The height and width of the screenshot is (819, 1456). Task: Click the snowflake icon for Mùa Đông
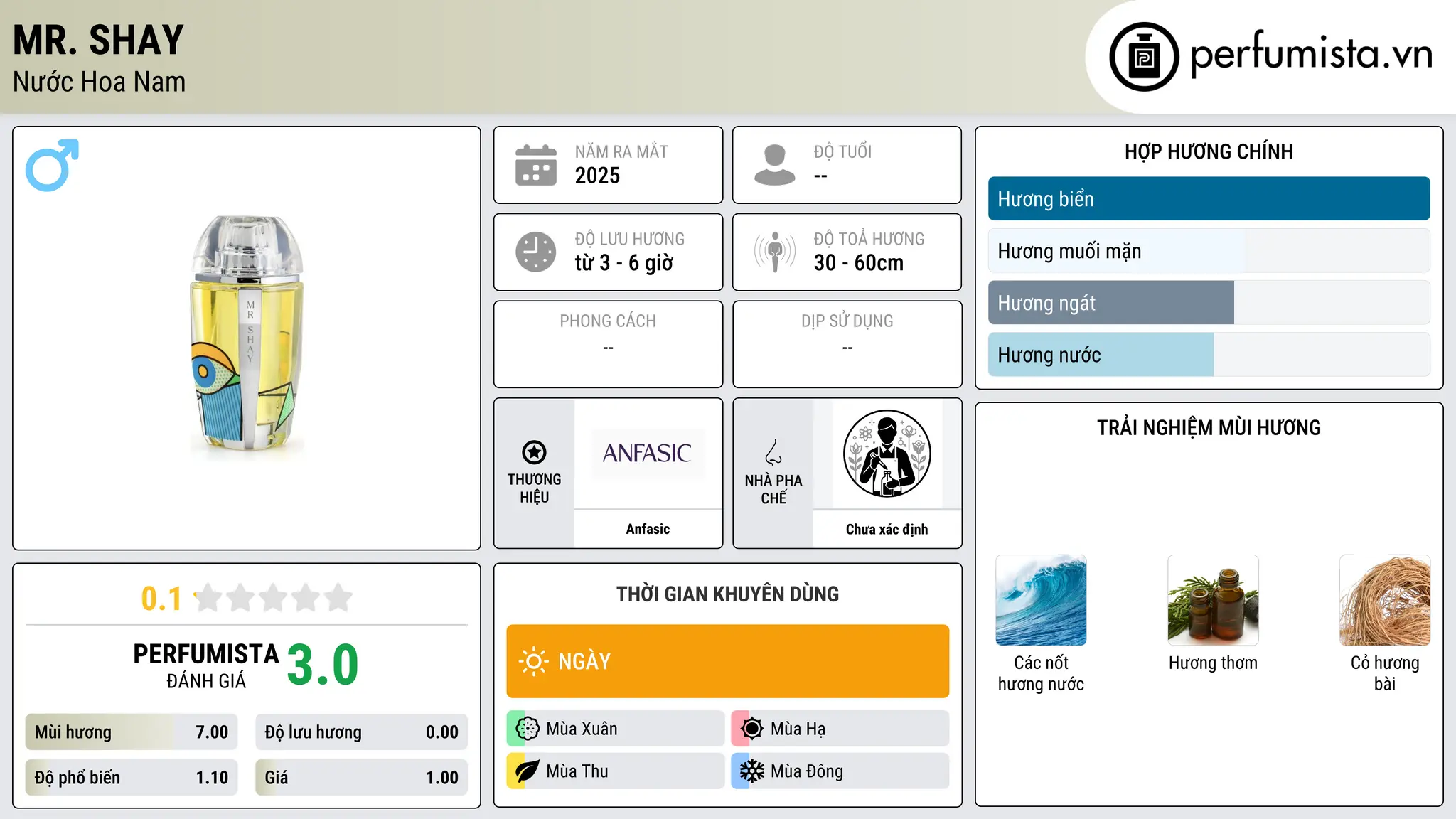click(x=752, y=771)
